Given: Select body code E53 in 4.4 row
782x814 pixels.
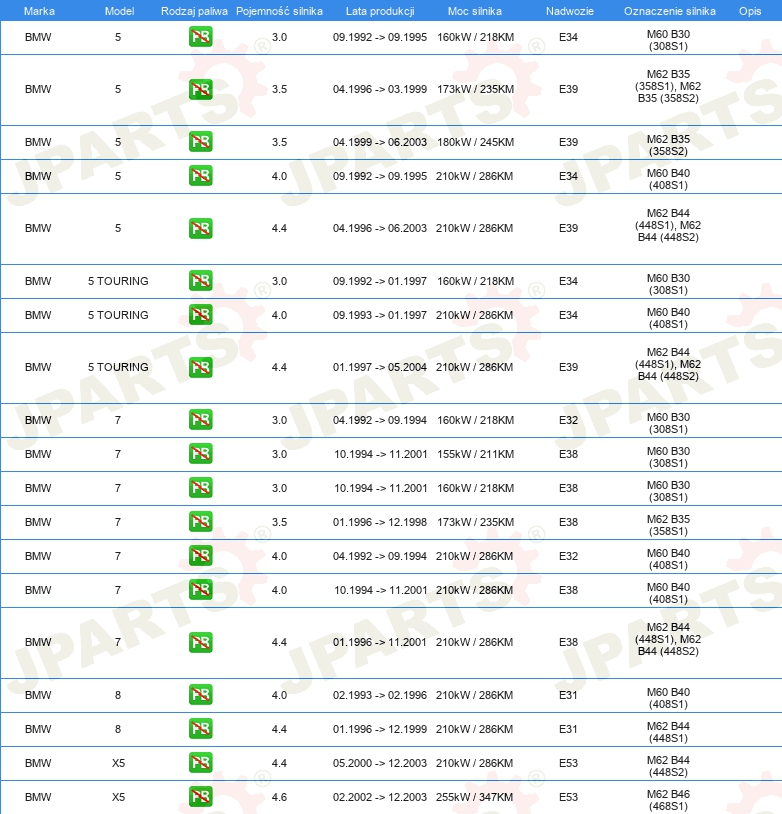Looking at the screenshot, I should pos(568,763).
